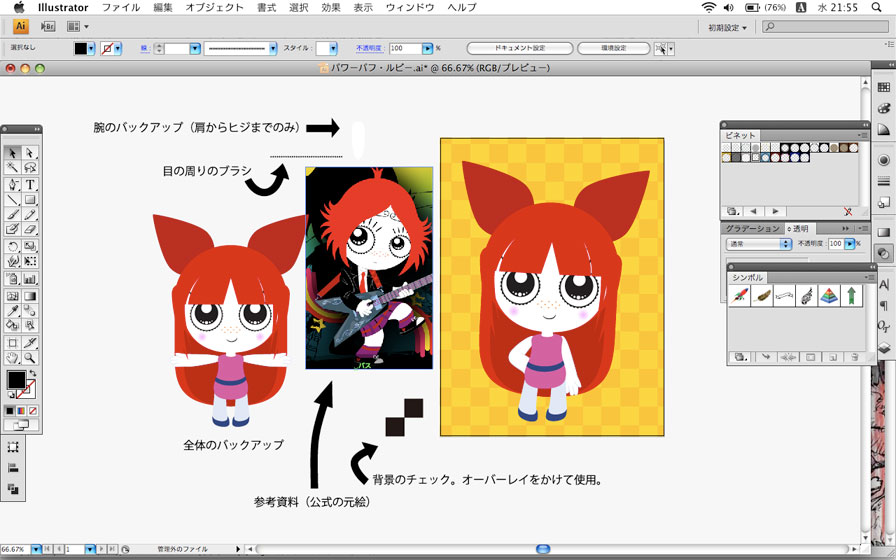Swap fill and stroke colors arrow

(33, 374)
